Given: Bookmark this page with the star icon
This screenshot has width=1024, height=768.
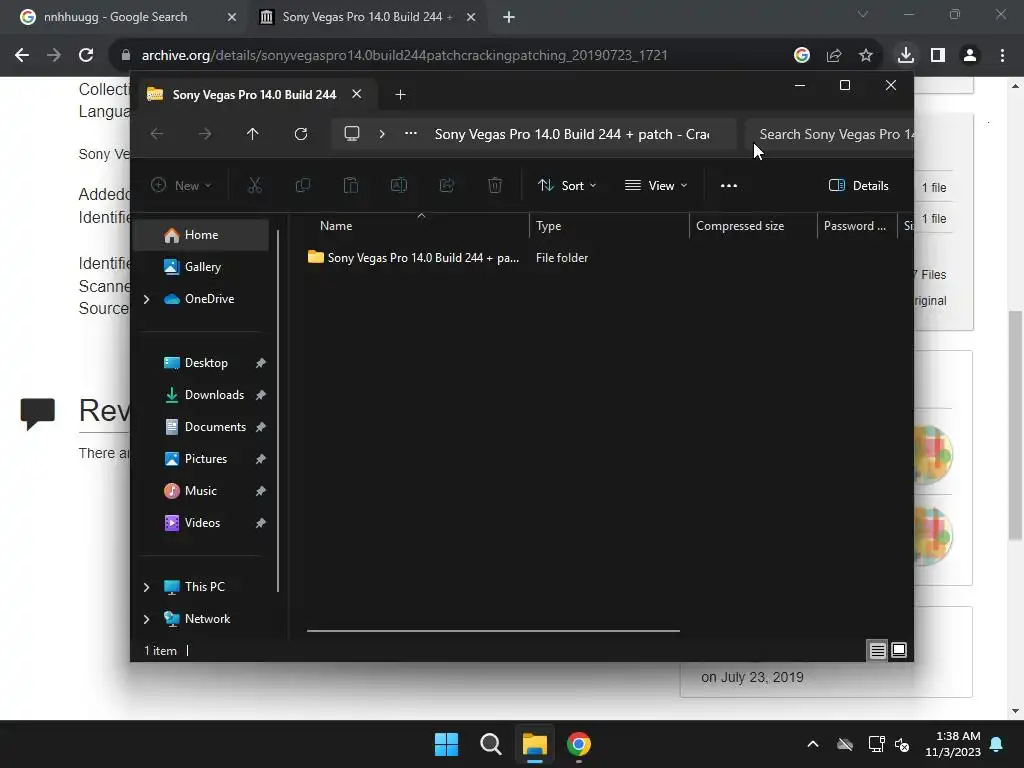Looking at the screenshot, I should [866, 56].
